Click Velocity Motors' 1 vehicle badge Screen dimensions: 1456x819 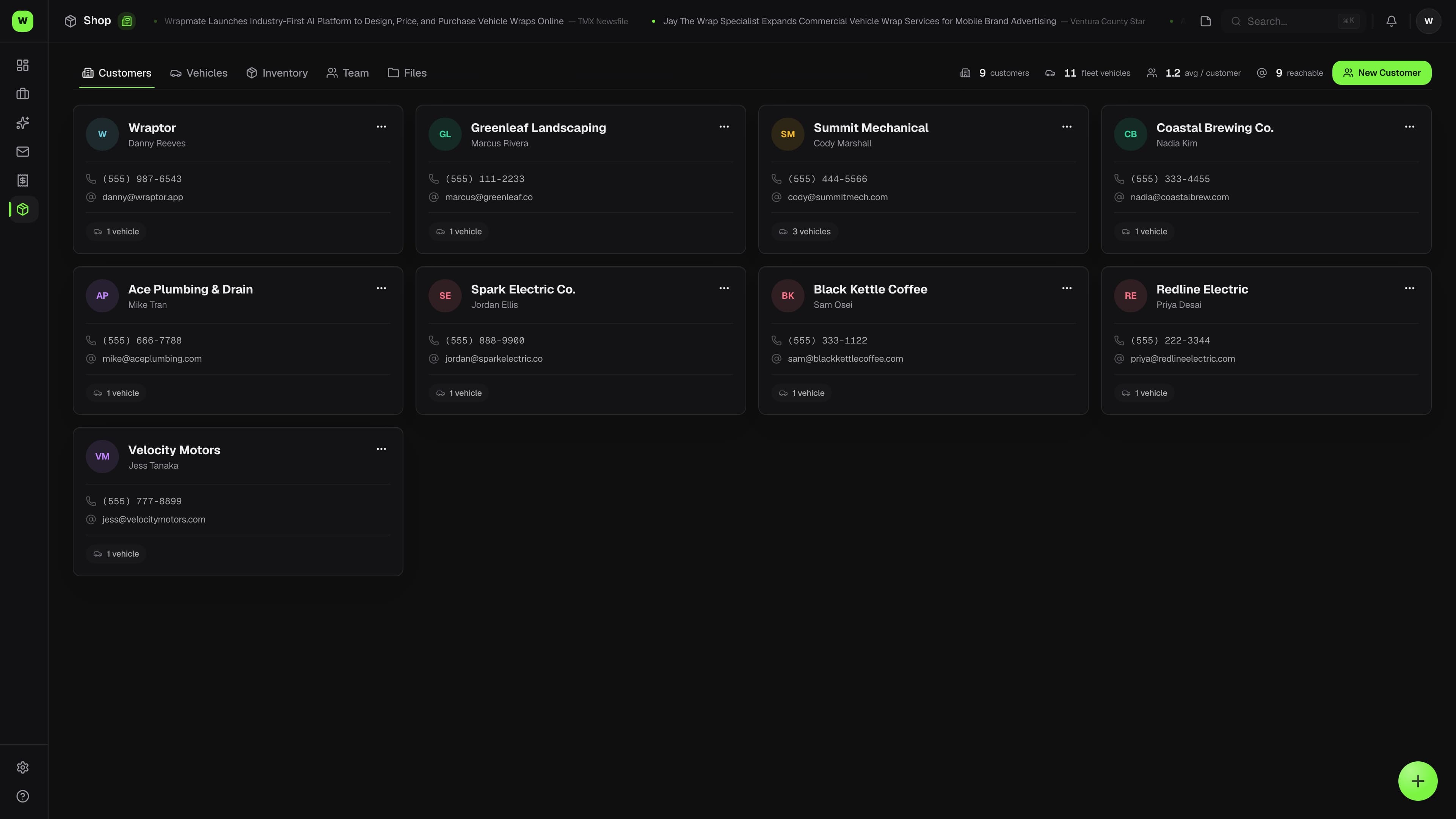point(116,554)
